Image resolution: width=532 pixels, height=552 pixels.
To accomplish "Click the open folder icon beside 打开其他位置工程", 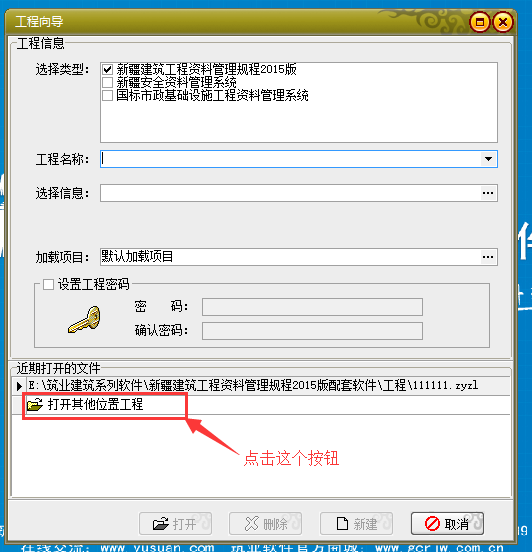I will click(35, 404).
